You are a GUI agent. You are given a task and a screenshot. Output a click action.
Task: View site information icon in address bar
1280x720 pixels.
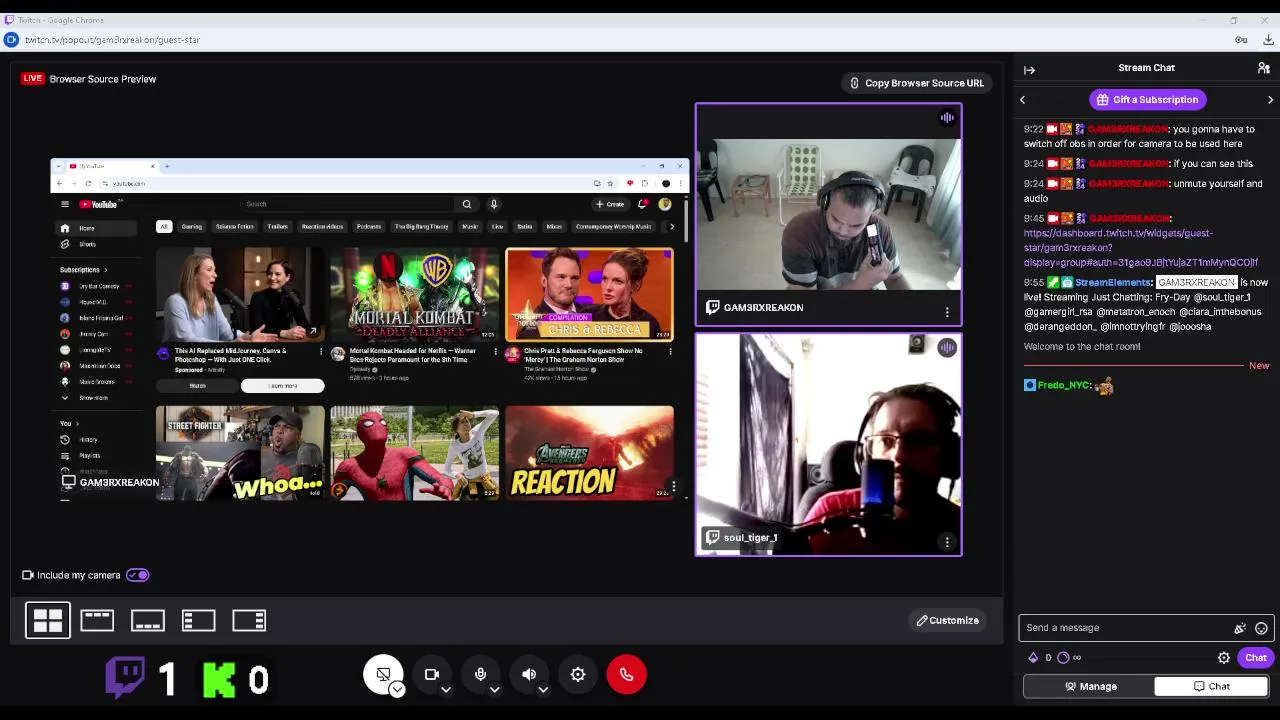point(11,40)
